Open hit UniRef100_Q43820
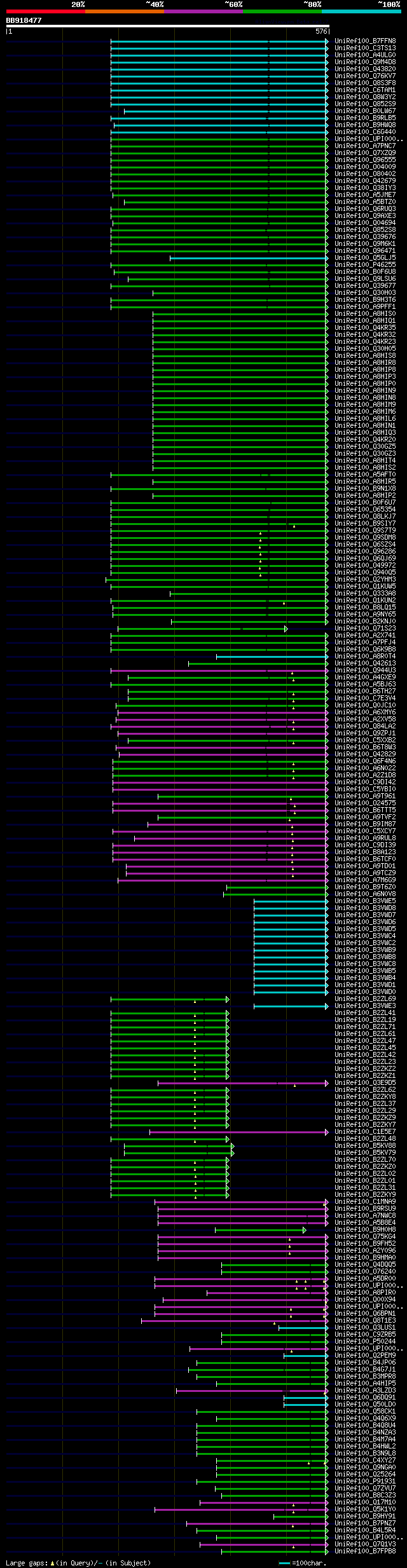This screenshot has height=1568, width=407. [365, 69]
